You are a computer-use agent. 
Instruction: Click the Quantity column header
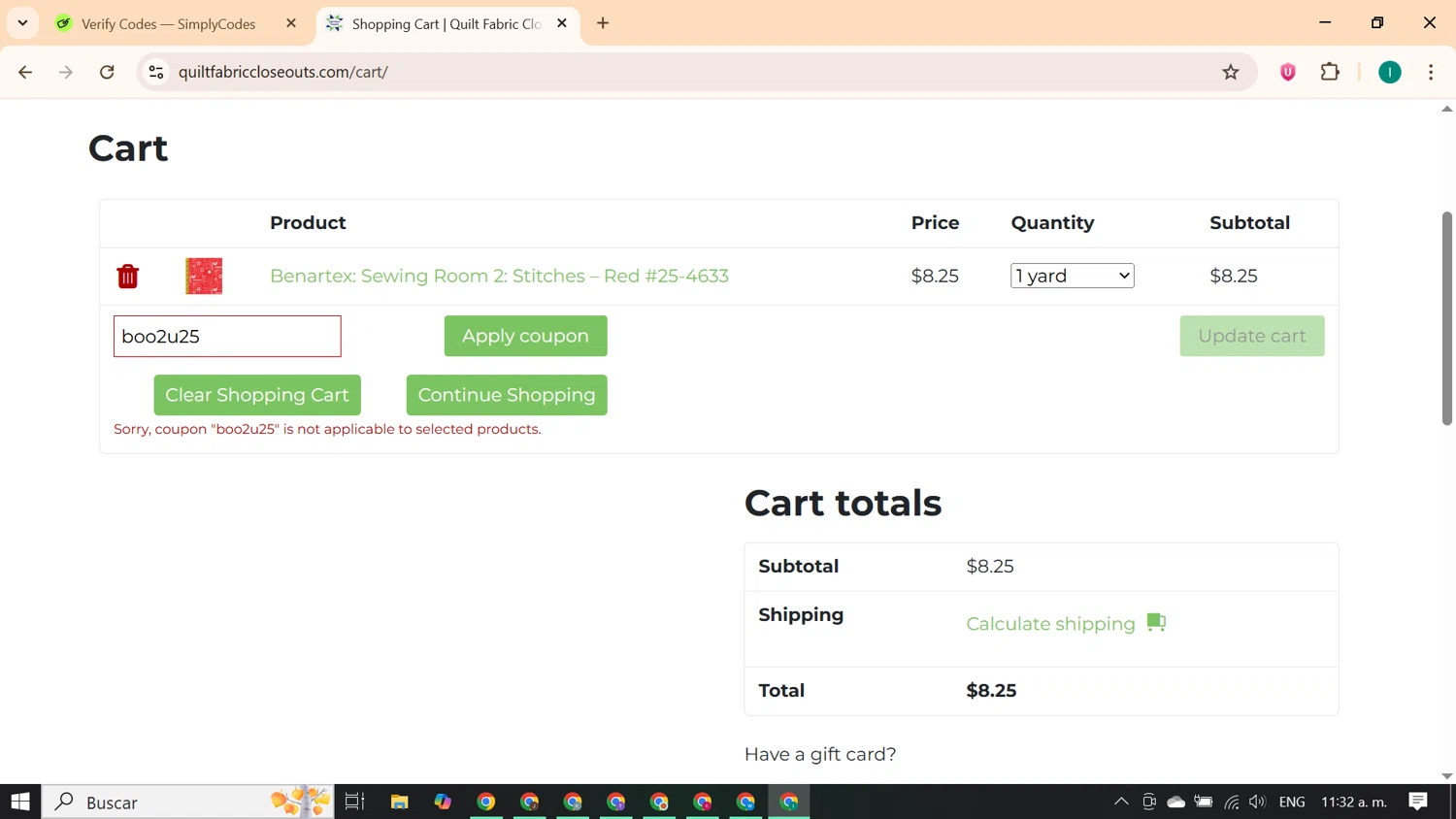pyautogui.click(x=1052, y=222)
